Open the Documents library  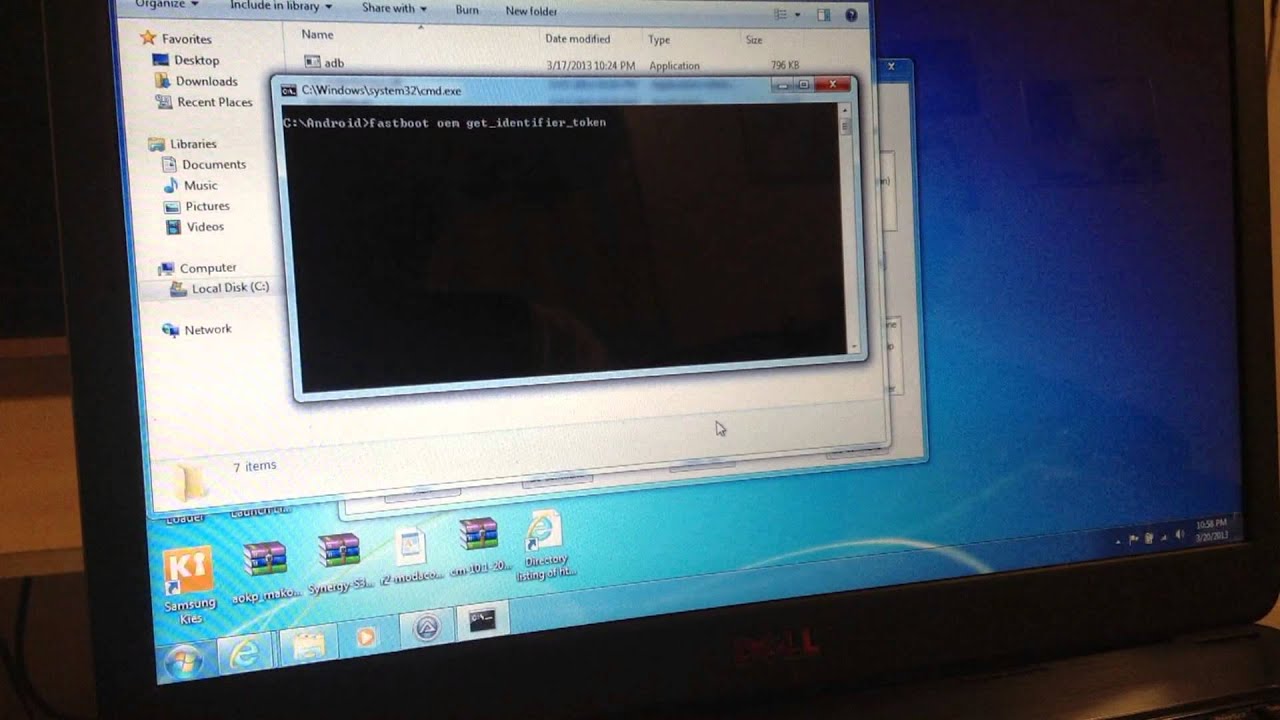pyautogui.click(x=204, y=164)
